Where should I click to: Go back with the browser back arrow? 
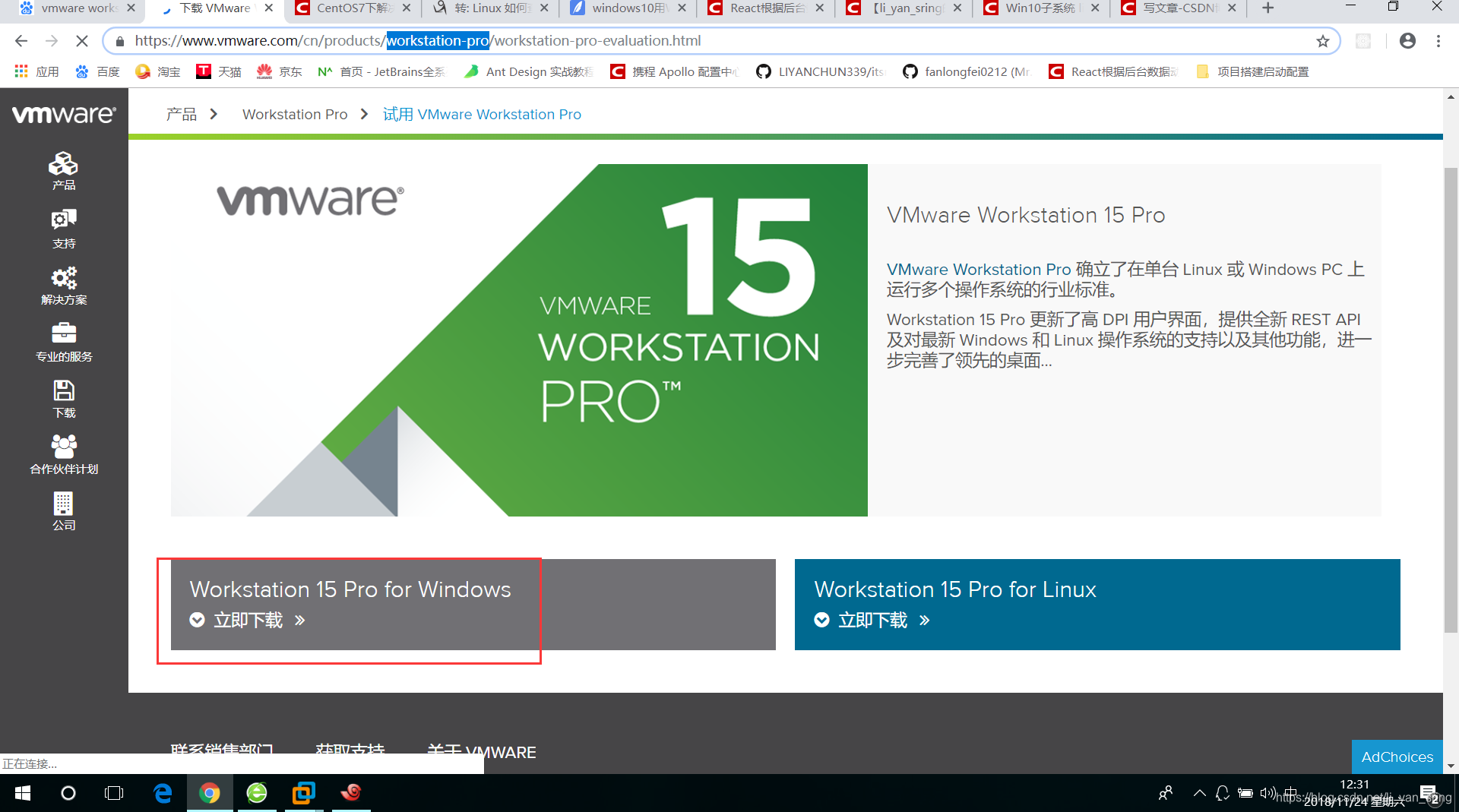pos(21,41)
